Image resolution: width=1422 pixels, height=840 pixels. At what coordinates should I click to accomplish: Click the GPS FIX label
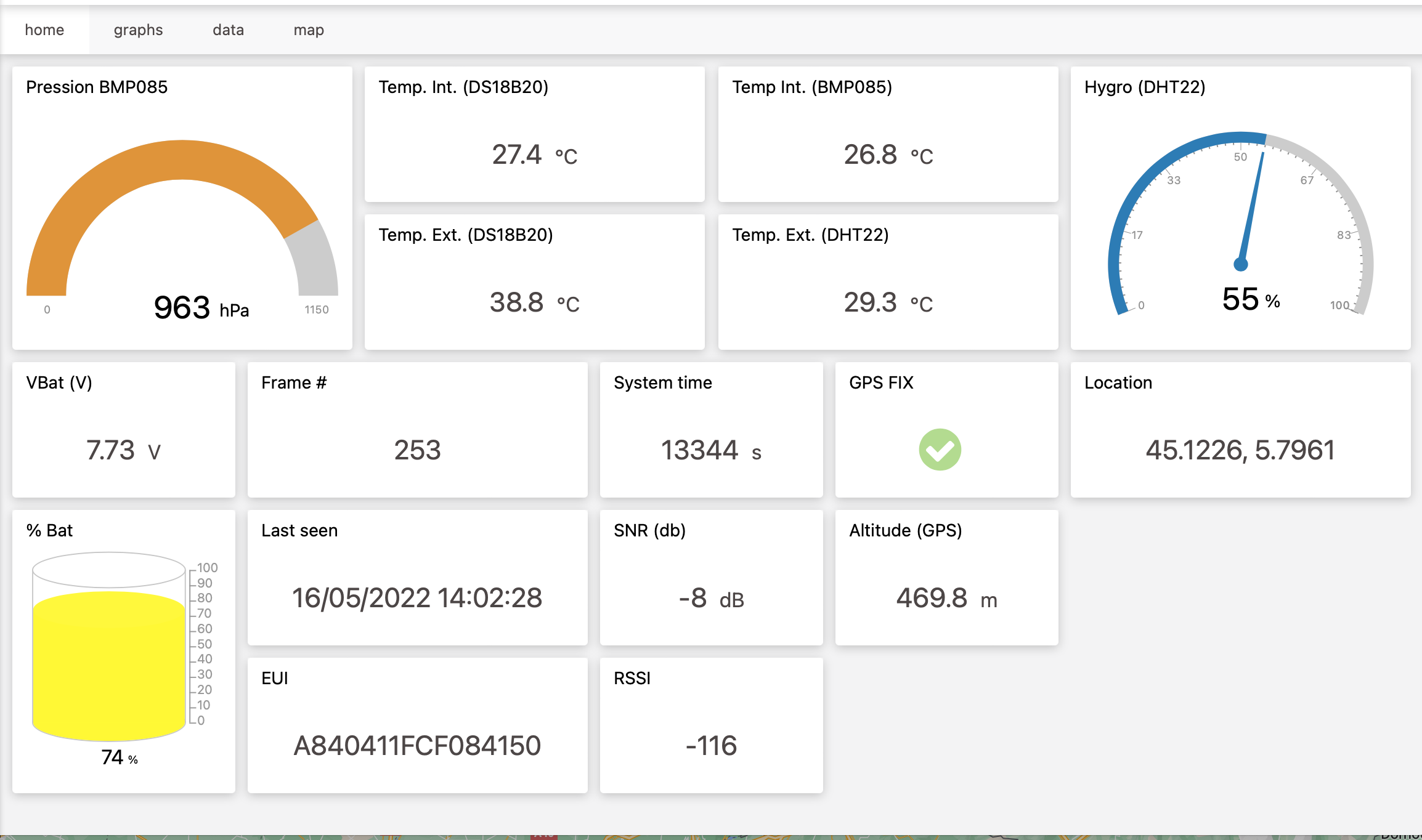pyautogui.click(x=881, y=382)
